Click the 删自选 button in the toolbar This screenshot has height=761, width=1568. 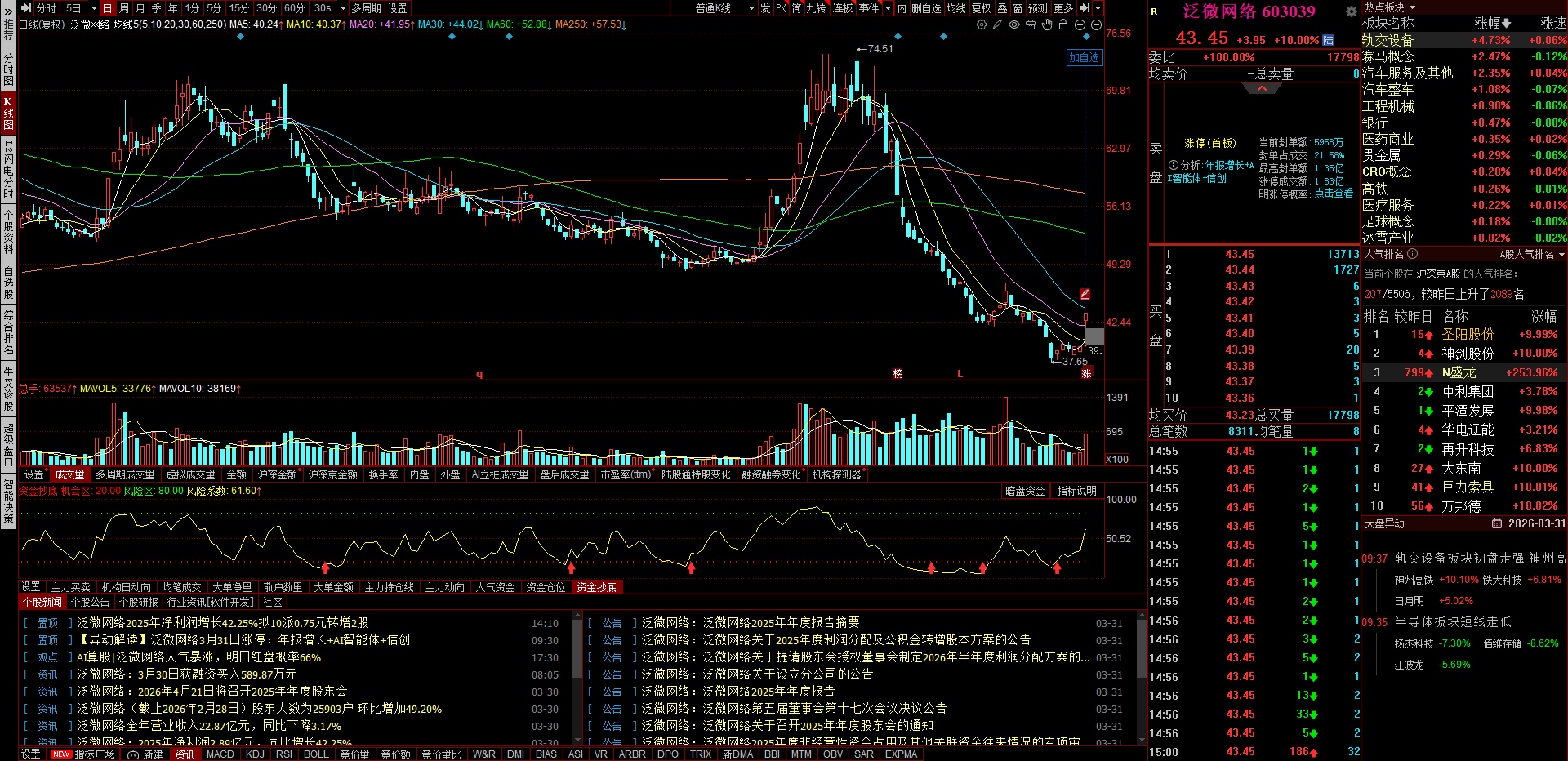pos(926,8)
